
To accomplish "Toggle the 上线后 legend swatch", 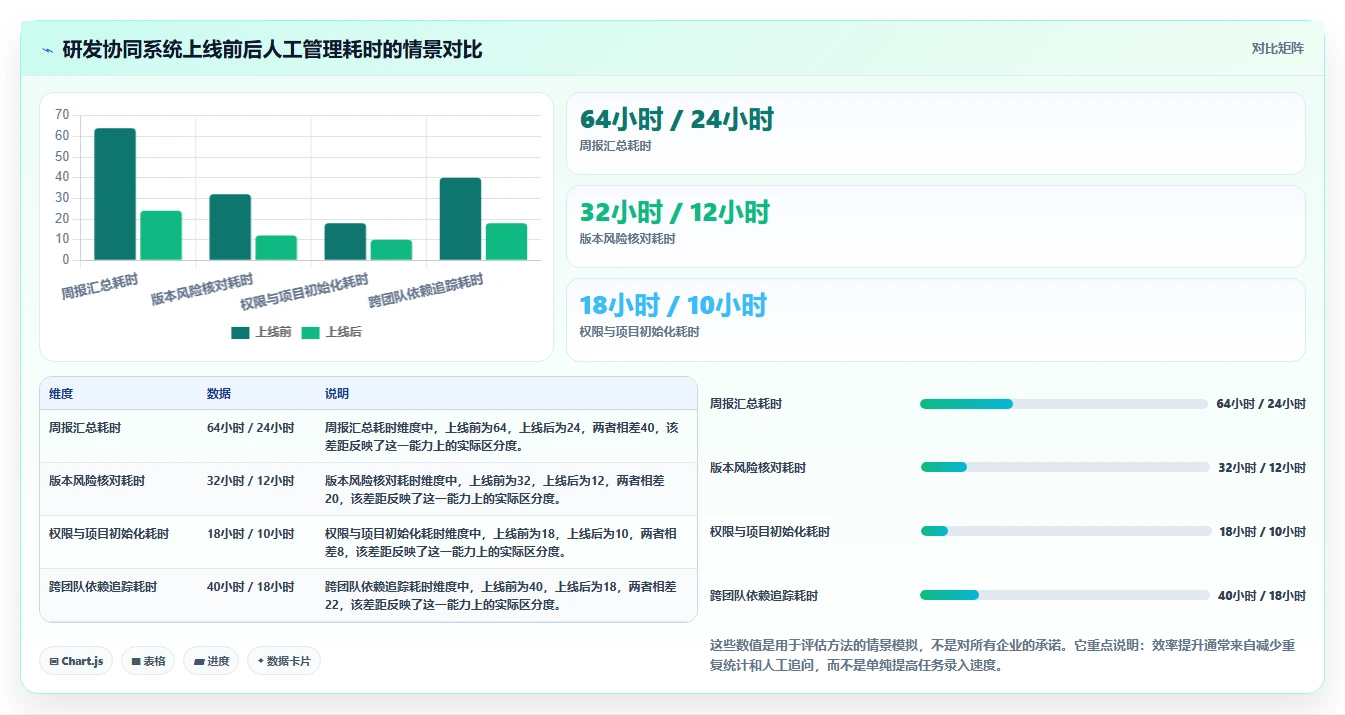I will click(311, 333).
